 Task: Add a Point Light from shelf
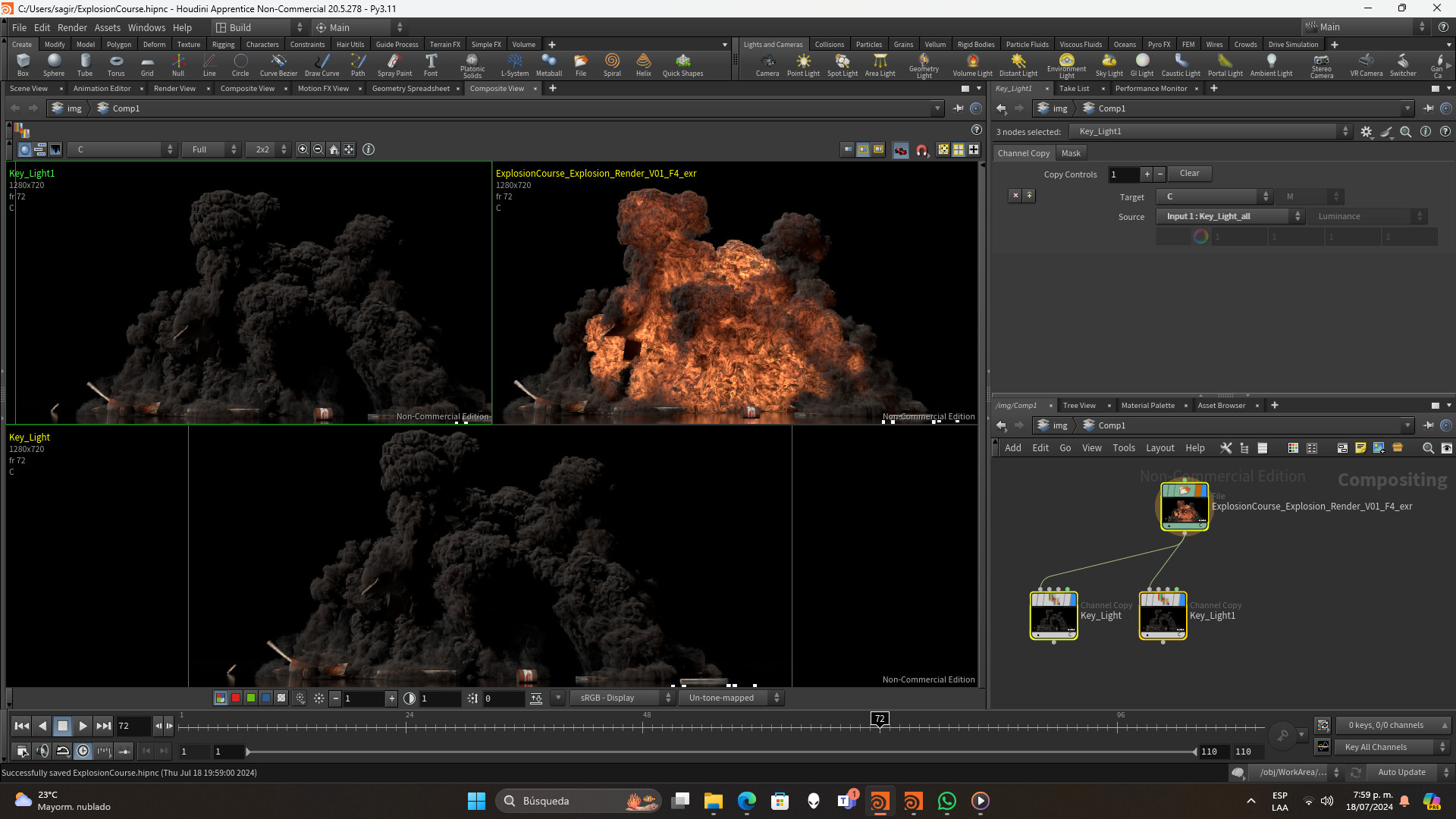click(x=803, y=64)
